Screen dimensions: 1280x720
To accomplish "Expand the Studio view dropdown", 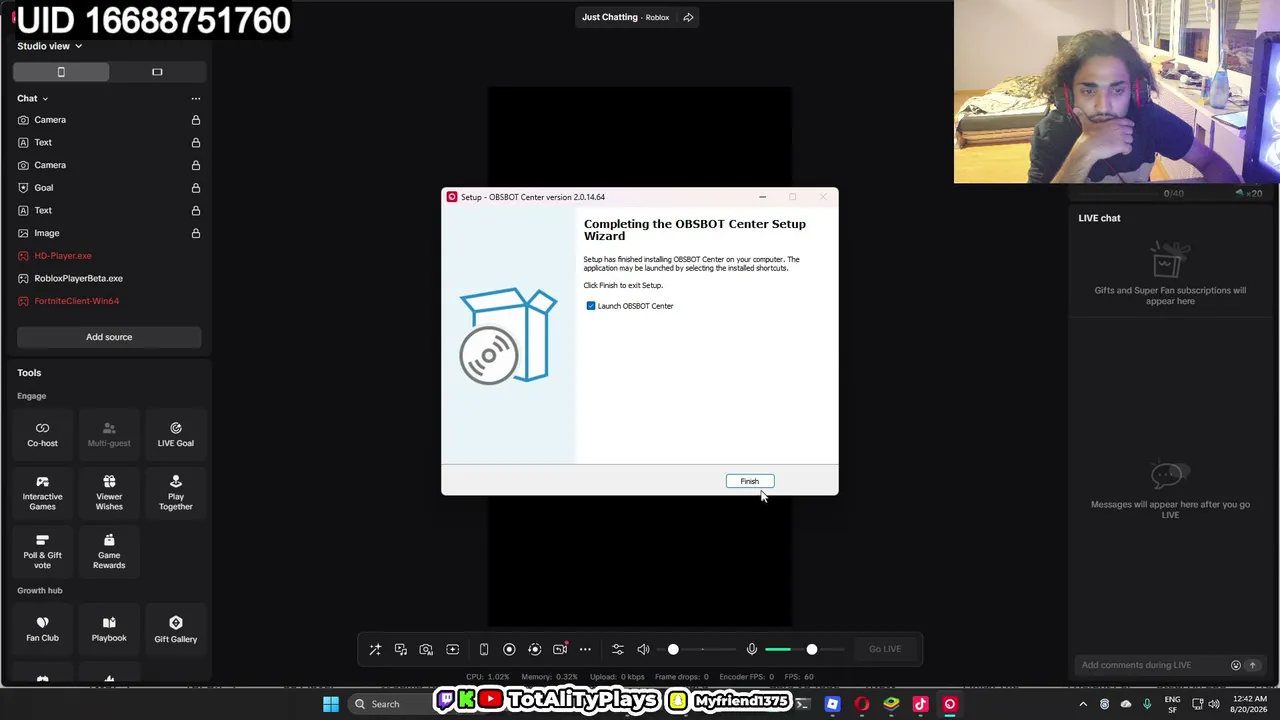I will [x=49, y=46].
